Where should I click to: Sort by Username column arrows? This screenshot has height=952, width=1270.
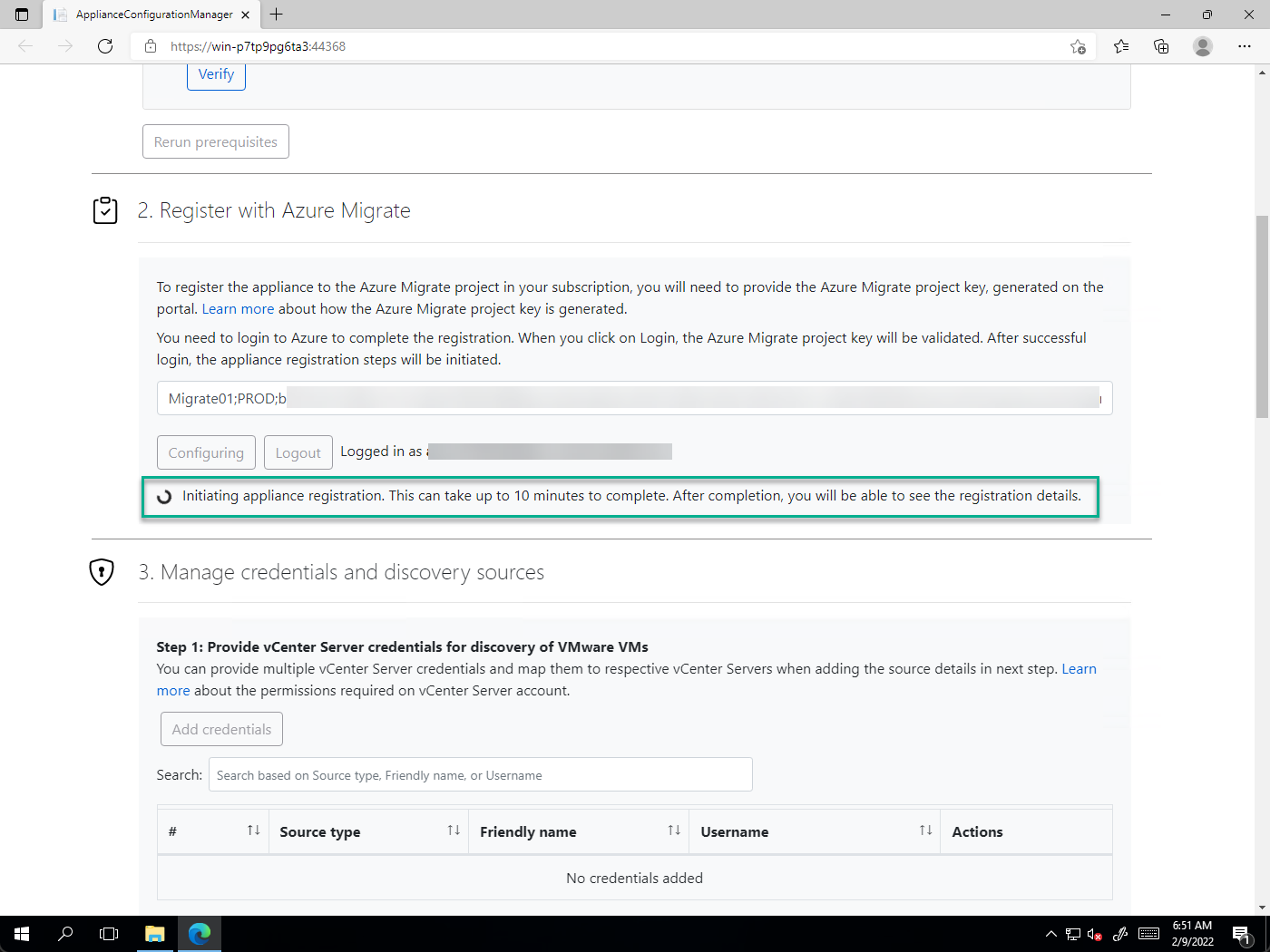pos(925,831)
